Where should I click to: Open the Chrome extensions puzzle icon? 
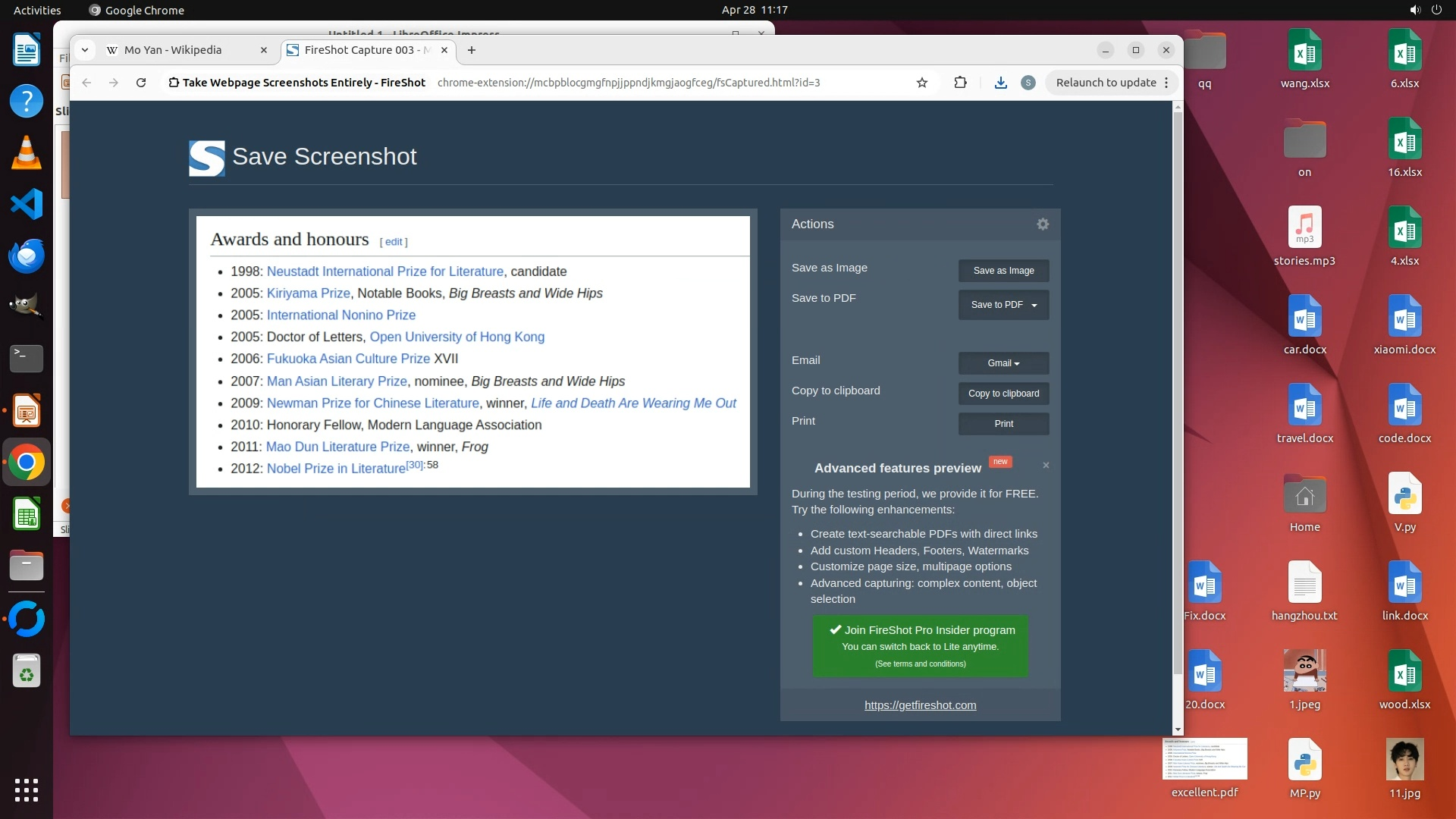[x=960, y=83]
